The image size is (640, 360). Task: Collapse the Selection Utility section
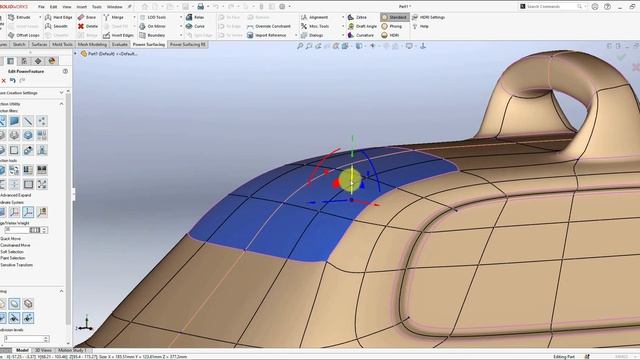62,104
